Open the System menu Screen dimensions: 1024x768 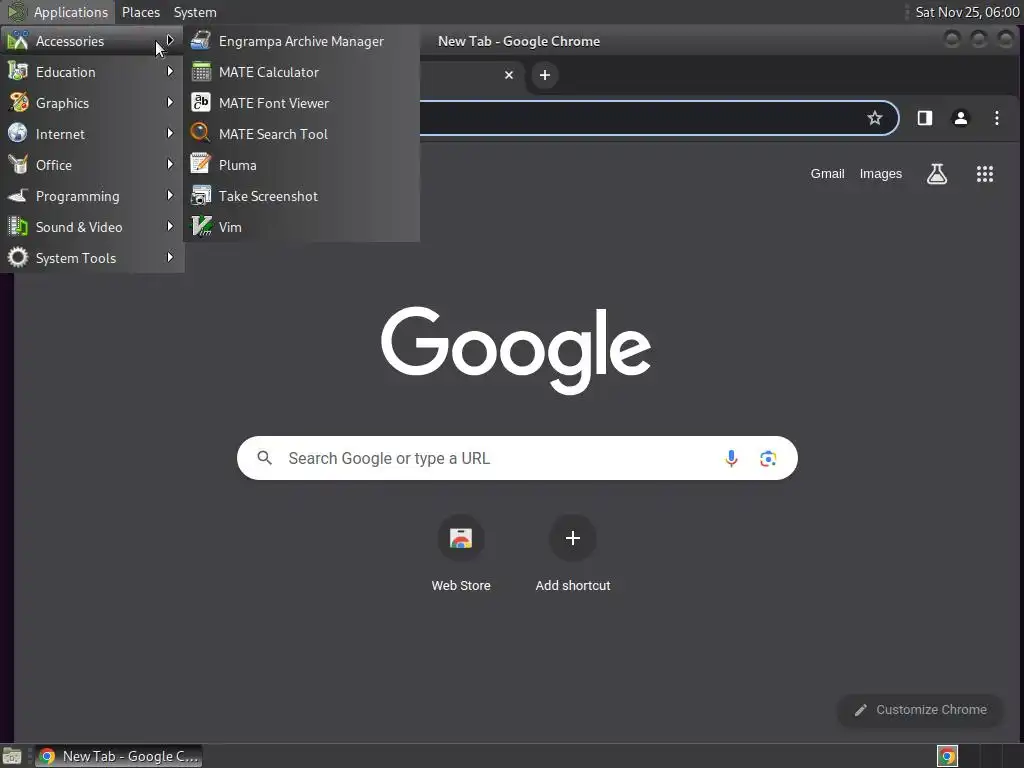195,12
